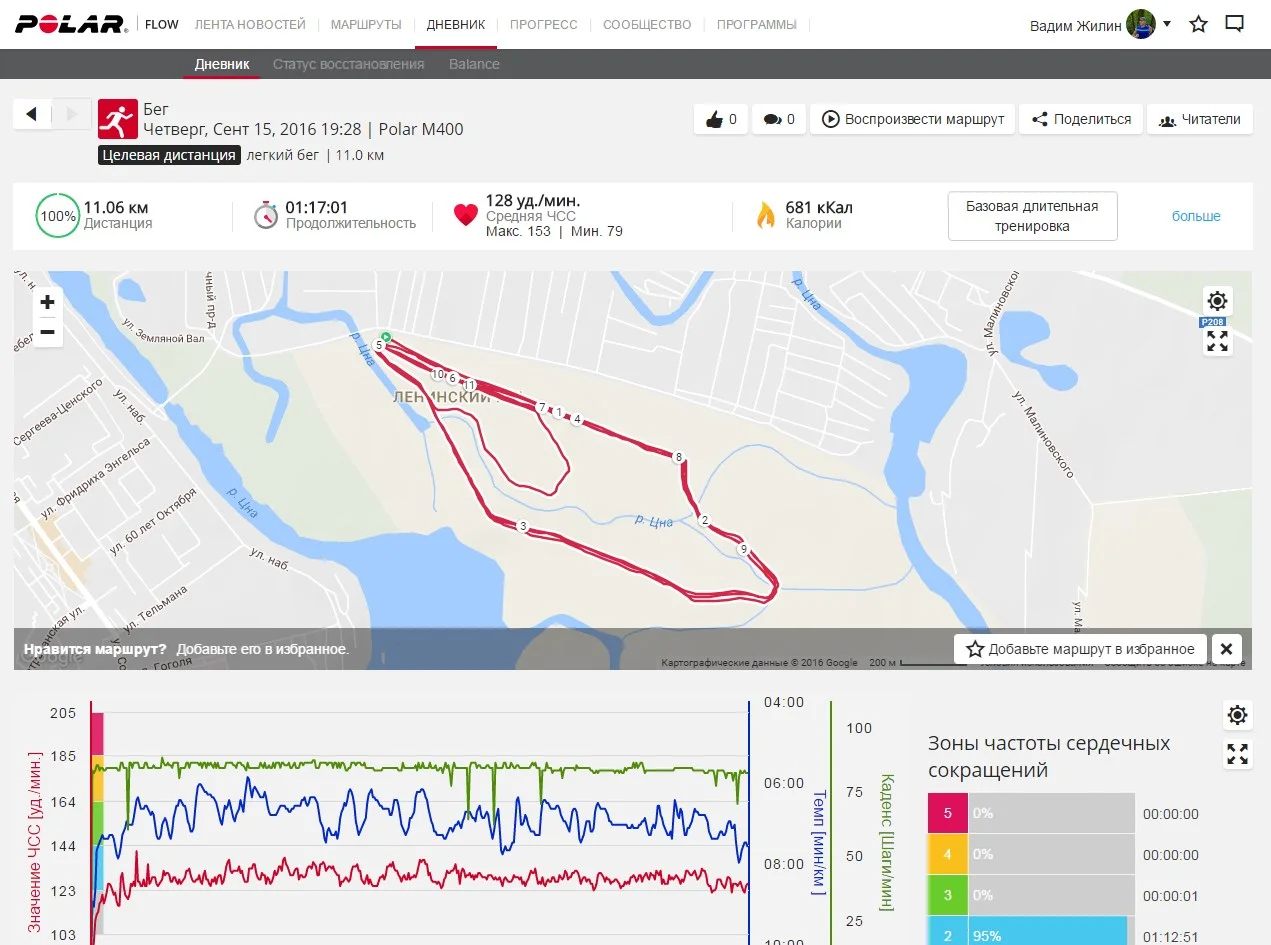
Task: Click kilometer marker 3 on map
Action: (522, 526)
